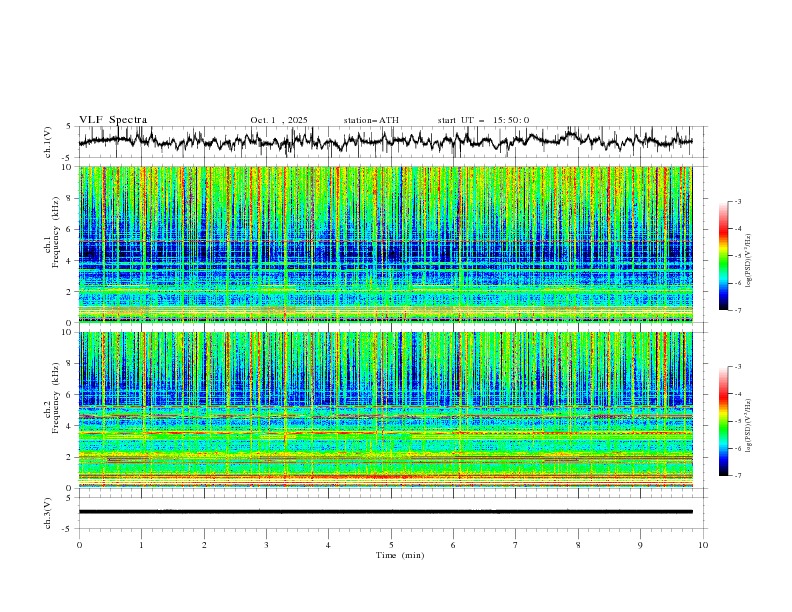Click the "-7" tick on ch.2 colorbar
Viewport: 792px width, 612px height.
(738, 475)
